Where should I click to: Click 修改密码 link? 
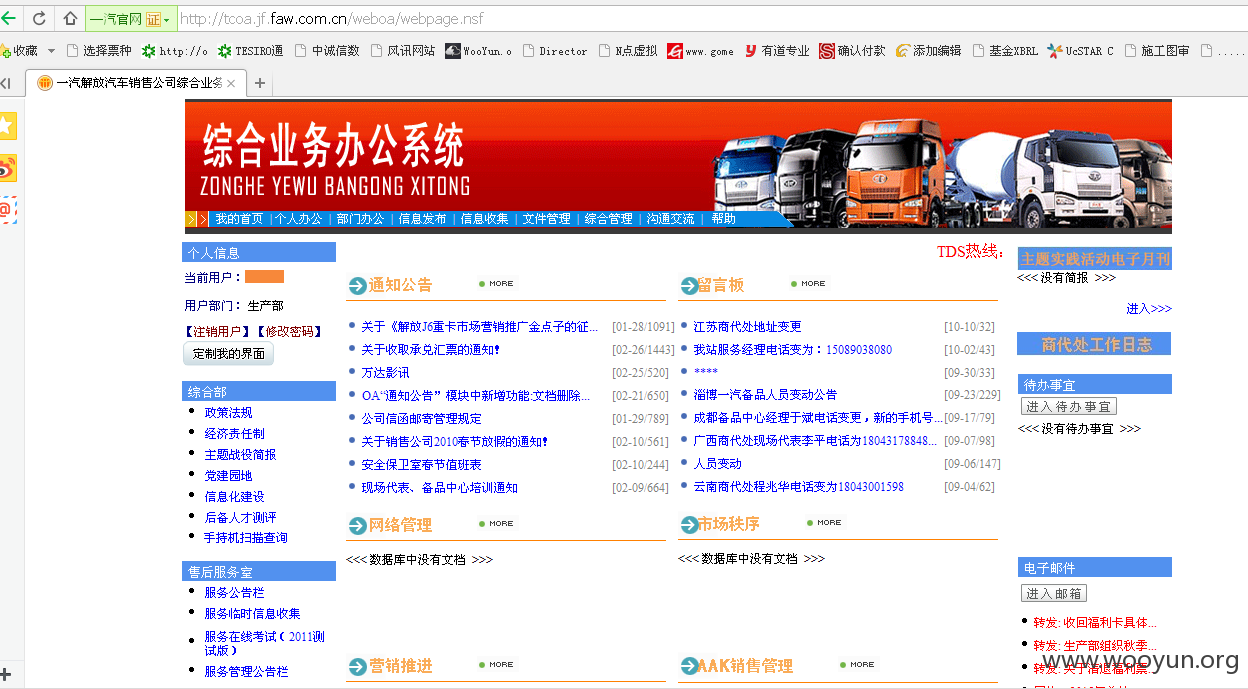(x=290, y=331)
